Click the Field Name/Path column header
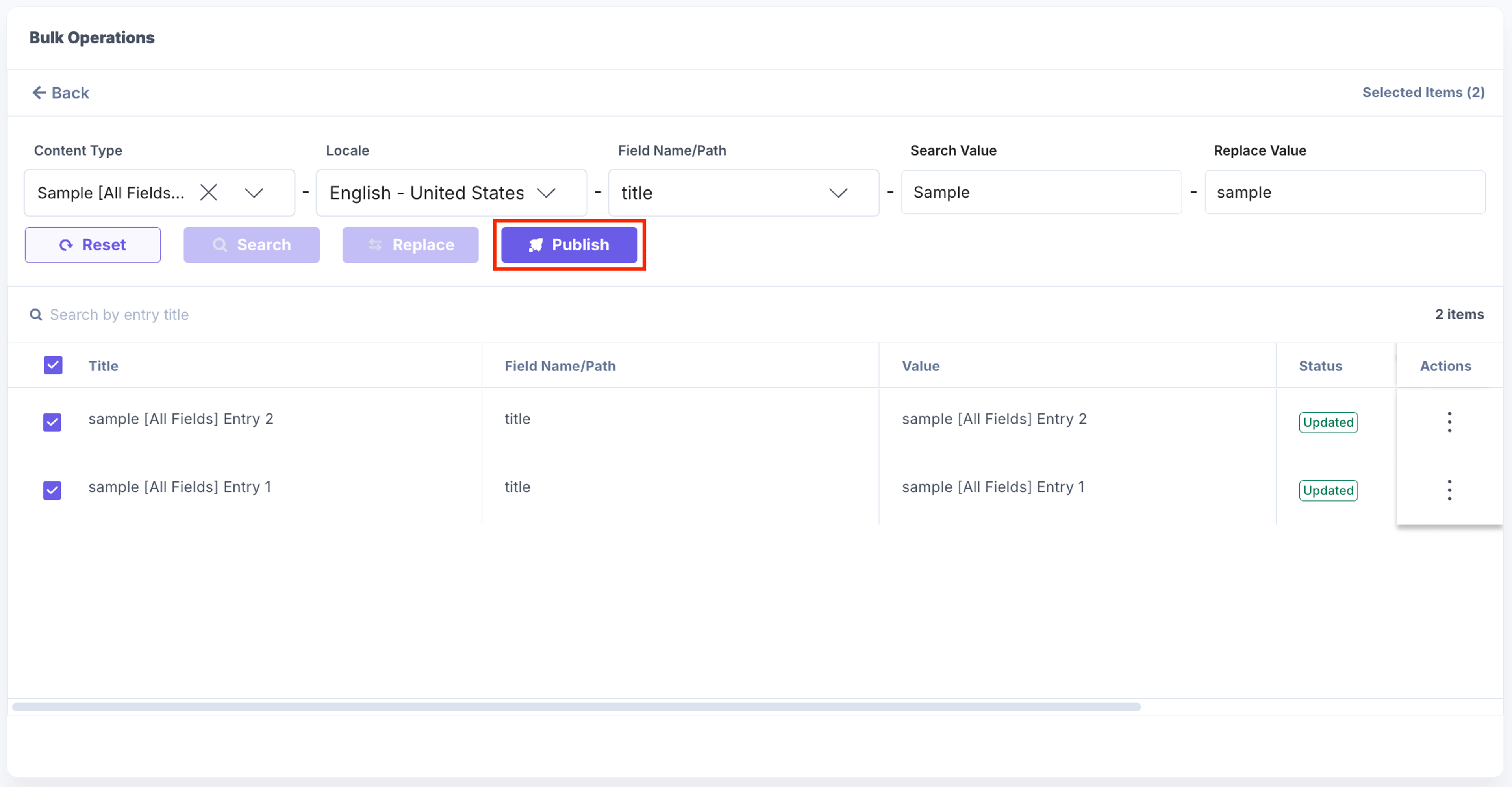 coord(560,366)
